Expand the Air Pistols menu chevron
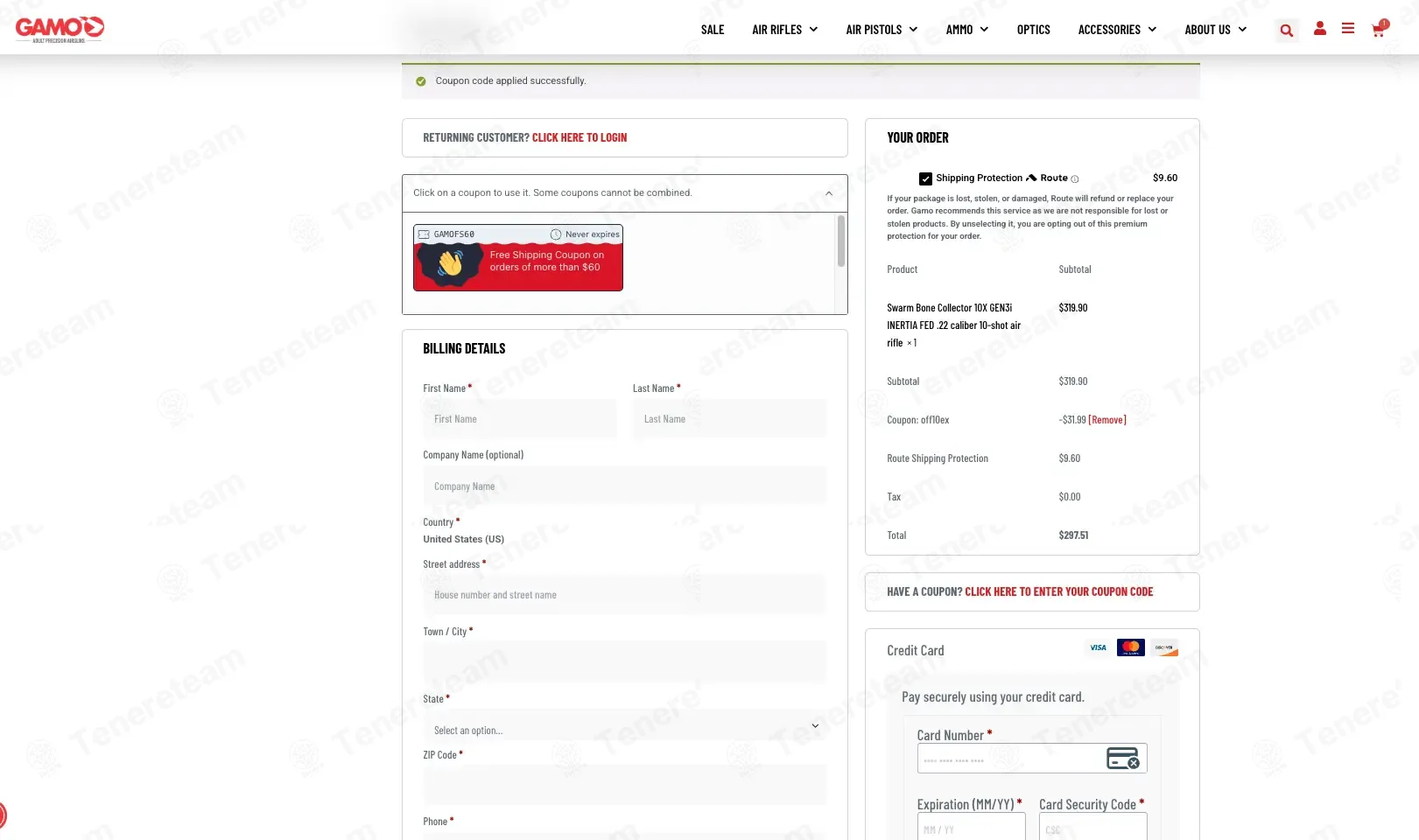The width and height of the screenshot is (1419, 840). (913, 30)
